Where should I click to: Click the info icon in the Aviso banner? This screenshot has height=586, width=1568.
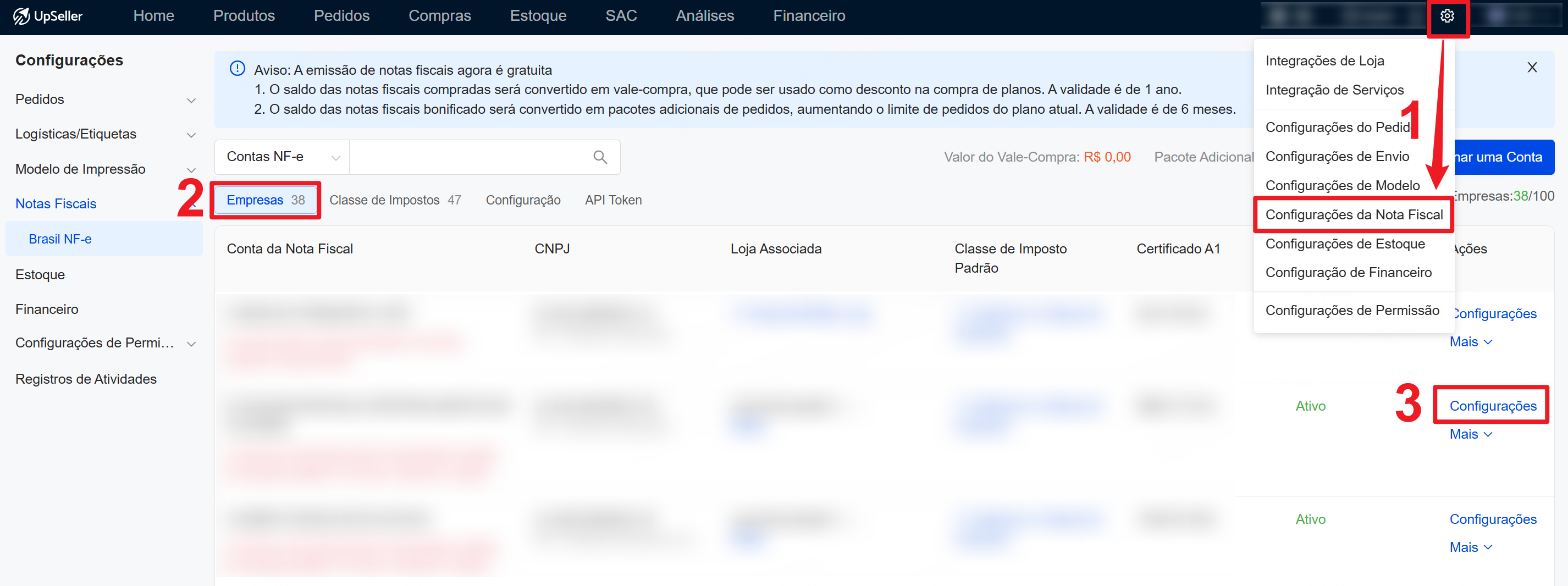coord(237,69)
